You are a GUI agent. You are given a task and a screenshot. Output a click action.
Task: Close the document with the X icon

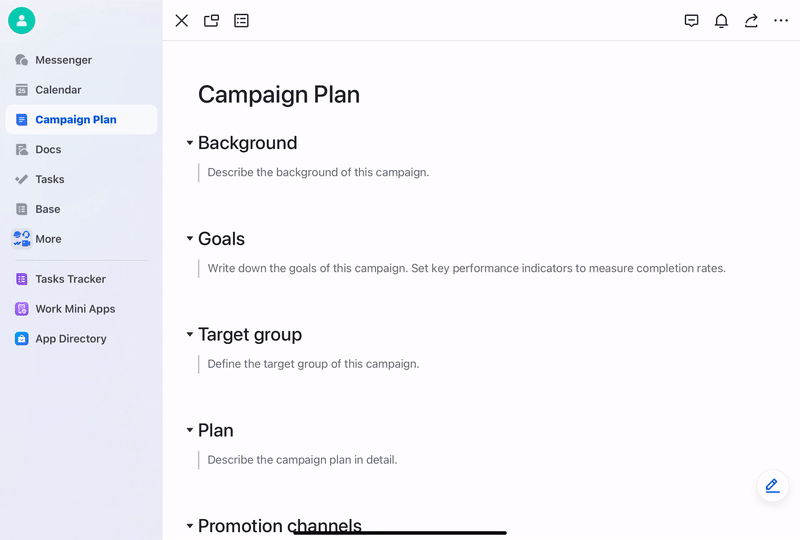tap(182, 21)
